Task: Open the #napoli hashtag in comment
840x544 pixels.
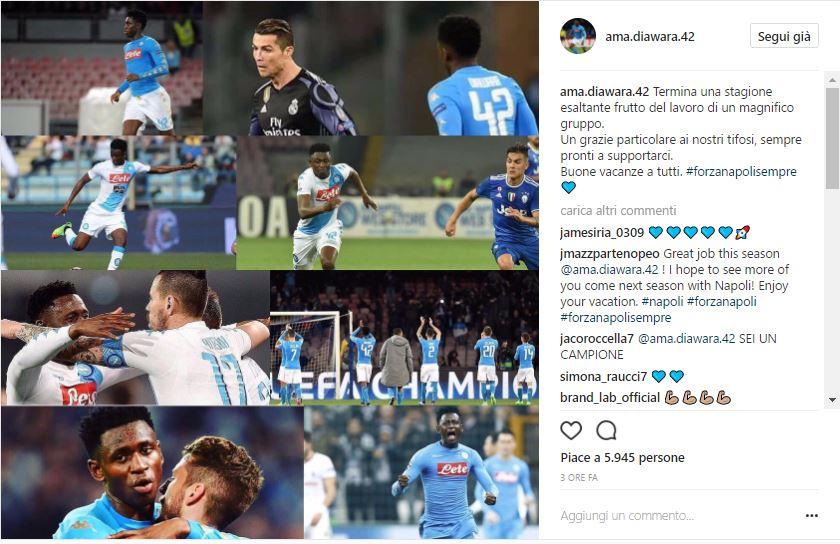Action: pos(662,301)
